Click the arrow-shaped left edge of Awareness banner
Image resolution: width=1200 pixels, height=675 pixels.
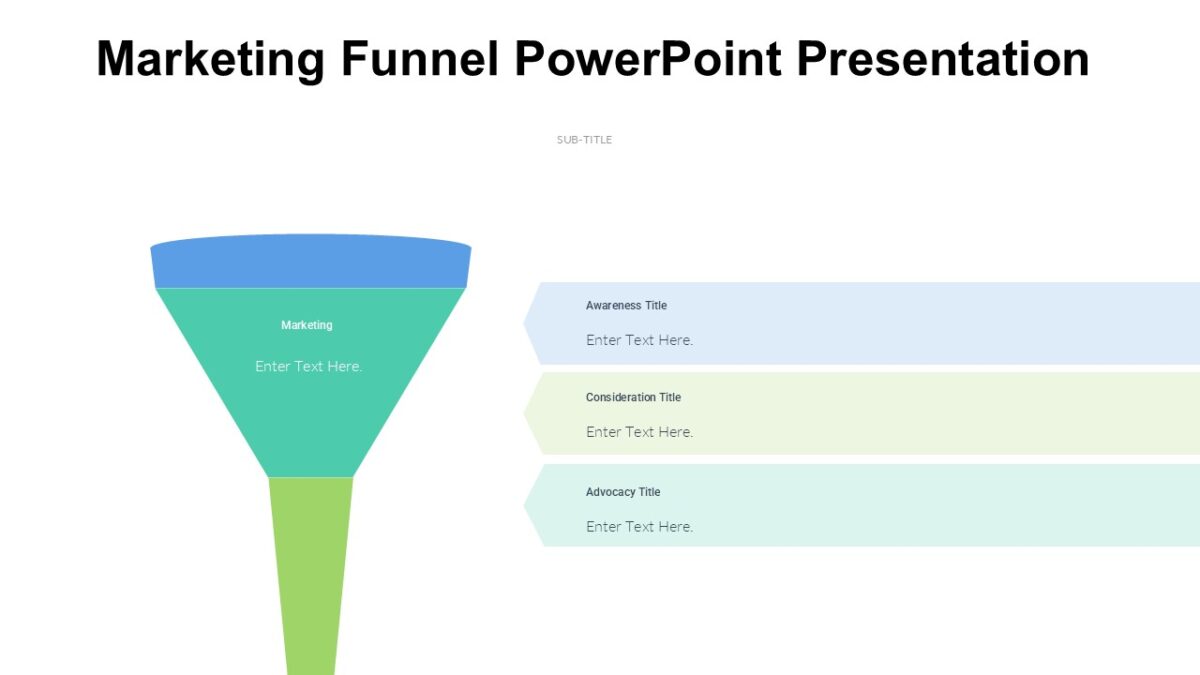tap(531, 322)
